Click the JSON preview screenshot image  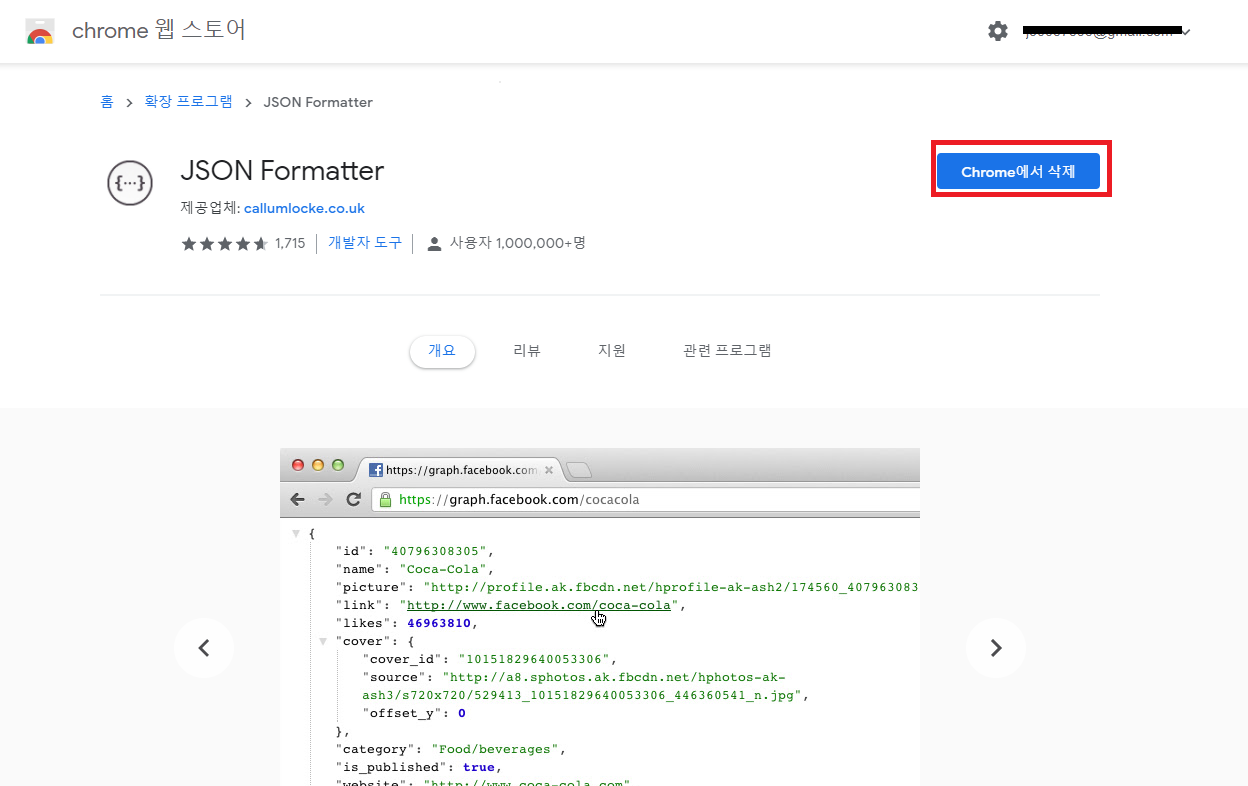coord(600,617)
